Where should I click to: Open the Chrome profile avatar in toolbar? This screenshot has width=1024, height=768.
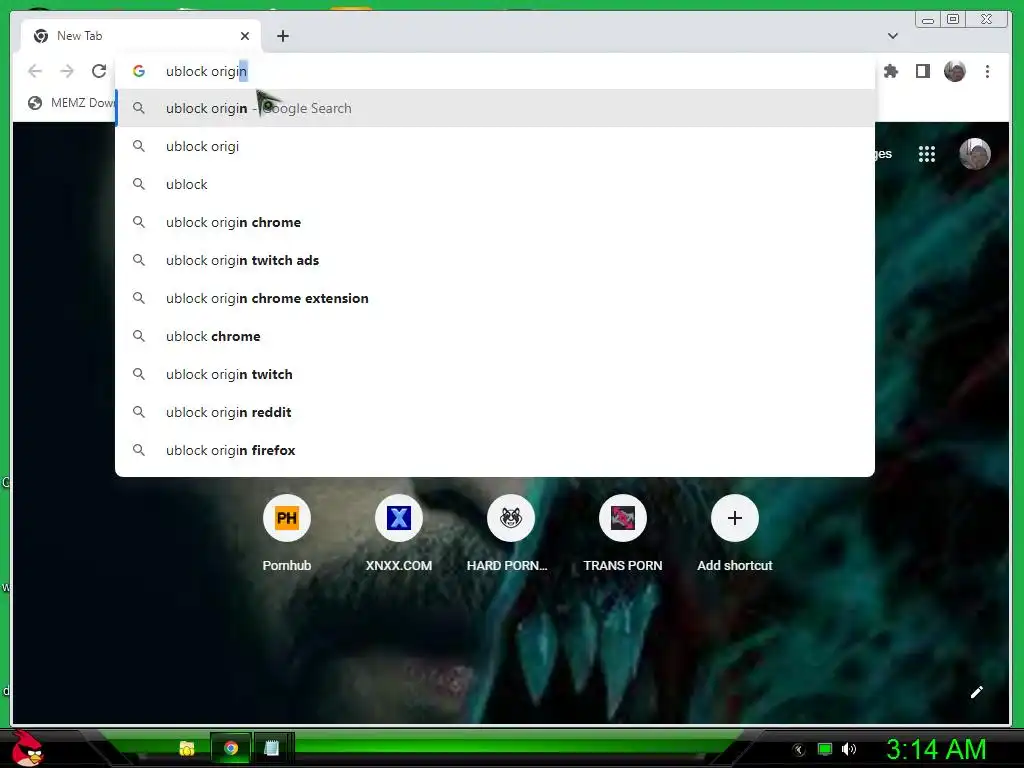pos(955,71)
